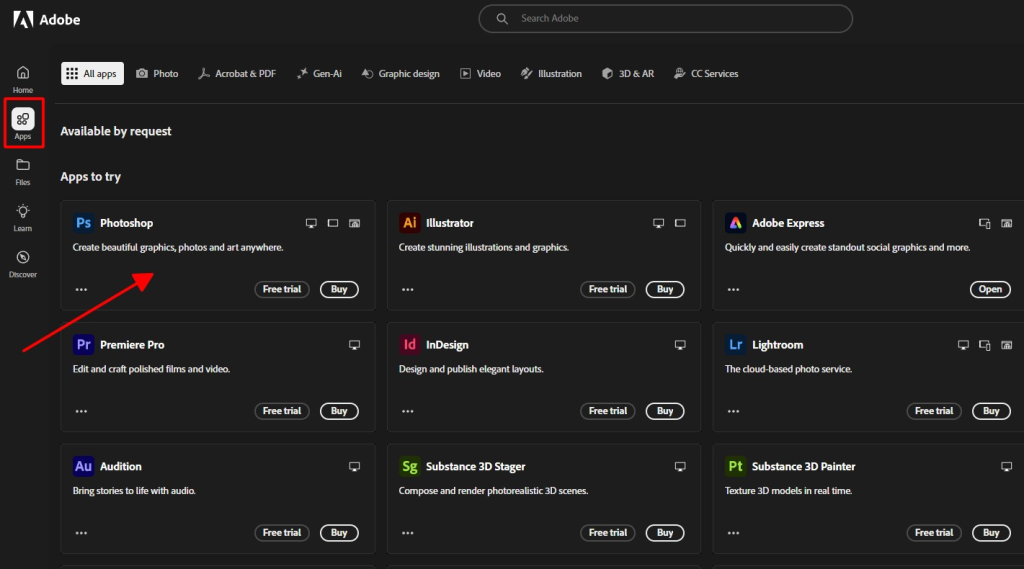Start the Premiere Pro free trial
Screen dimensions: 1024x569
coord(281,411)
